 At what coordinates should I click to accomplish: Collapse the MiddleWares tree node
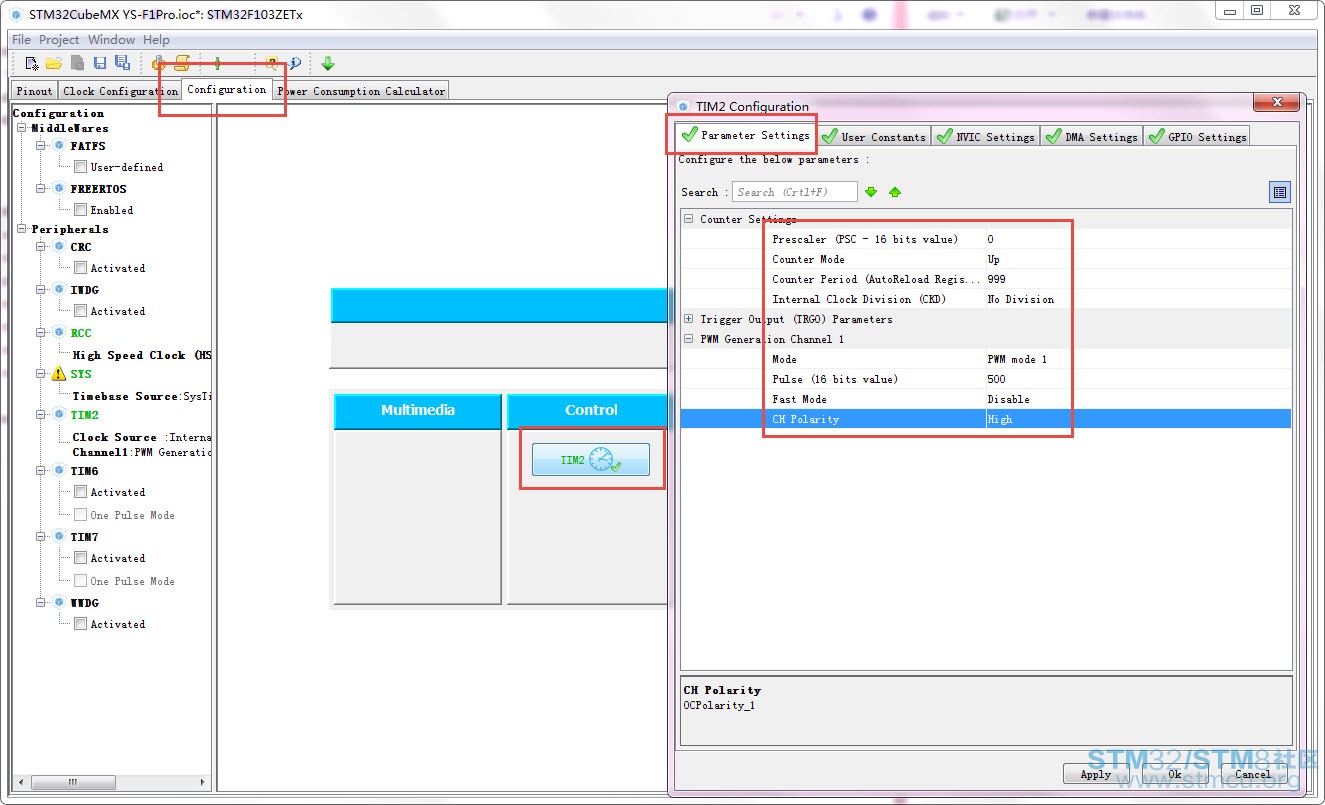pyautogui.click(x=23, y=128)
